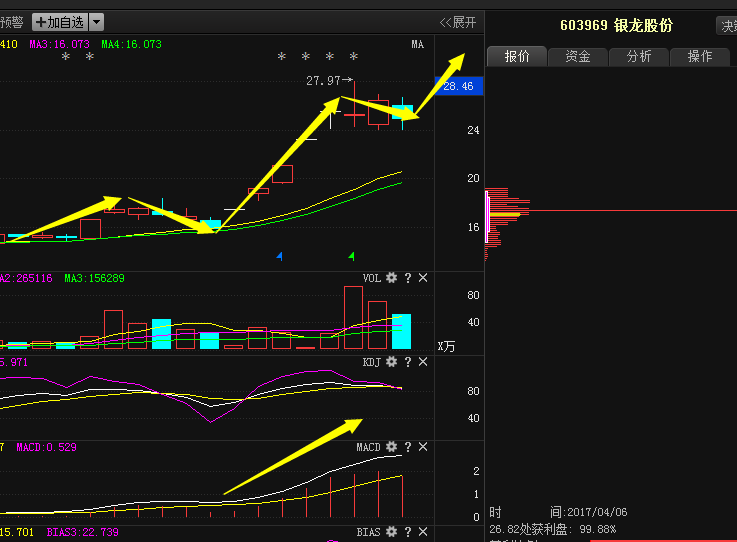Close the VOL indicator panel
The width and height of the screenshot is (737, 542).
(x=423, y=278)
